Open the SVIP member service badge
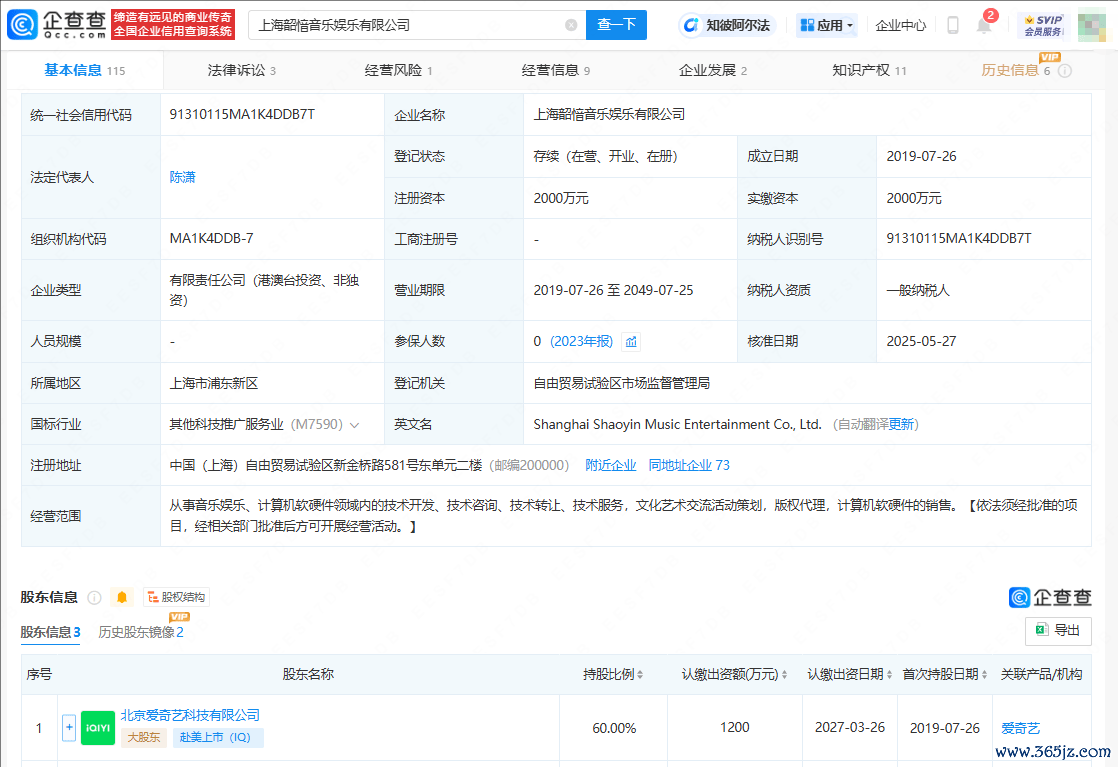The image size is (1118, 767). 1042,25
